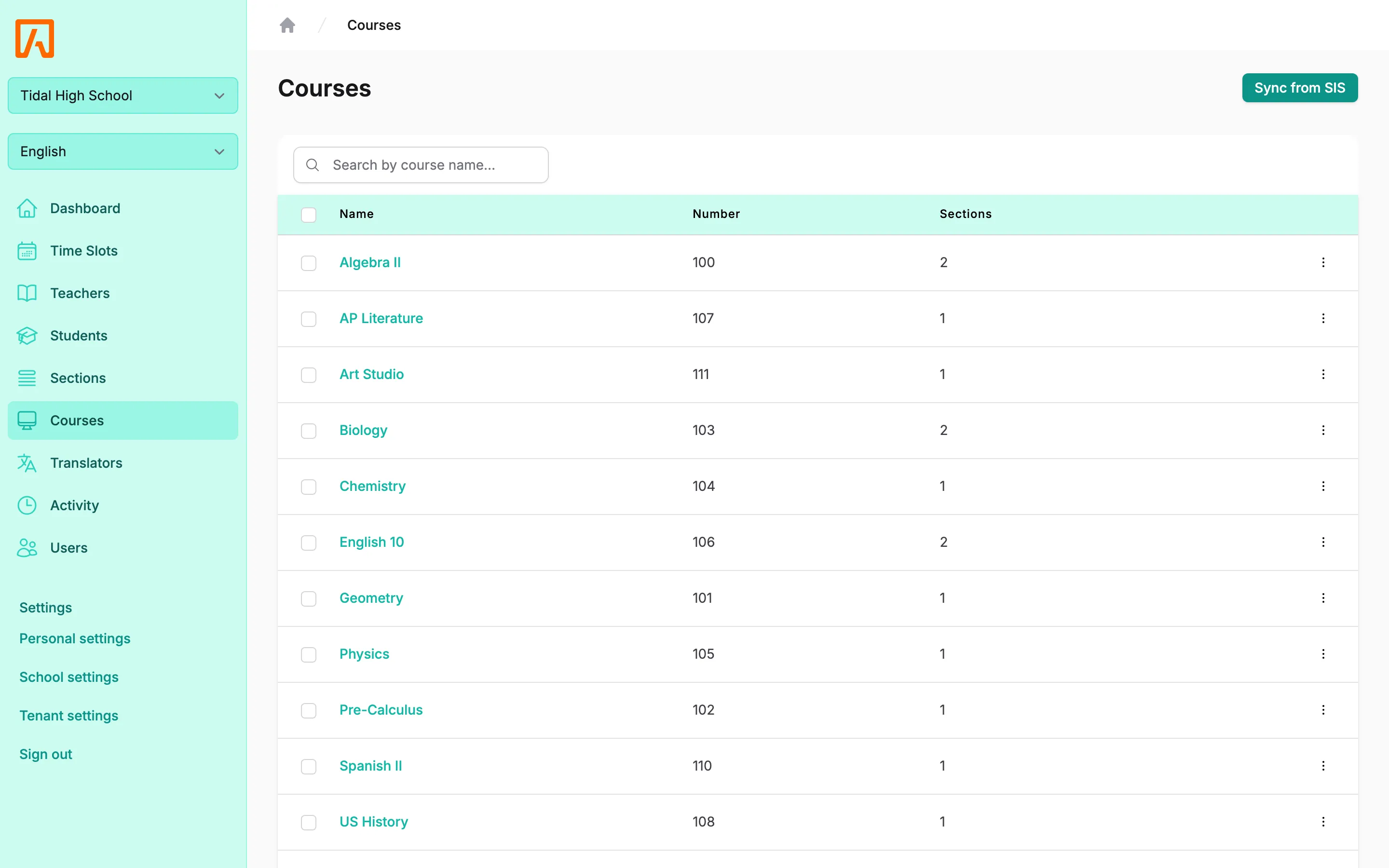Click the Users people icon
This screenshot has width=1389, height=868.
[x=27, y=548]
